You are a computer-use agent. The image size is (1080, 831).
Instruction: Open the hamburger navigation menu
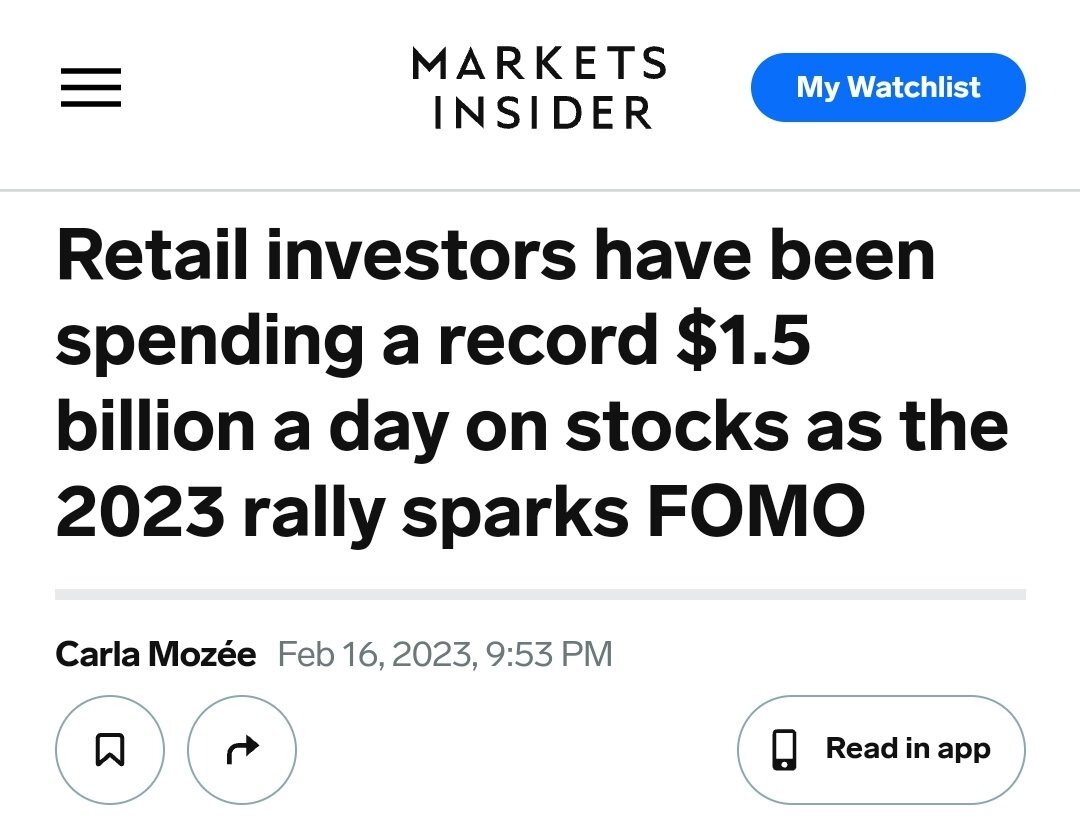[91, 88]
